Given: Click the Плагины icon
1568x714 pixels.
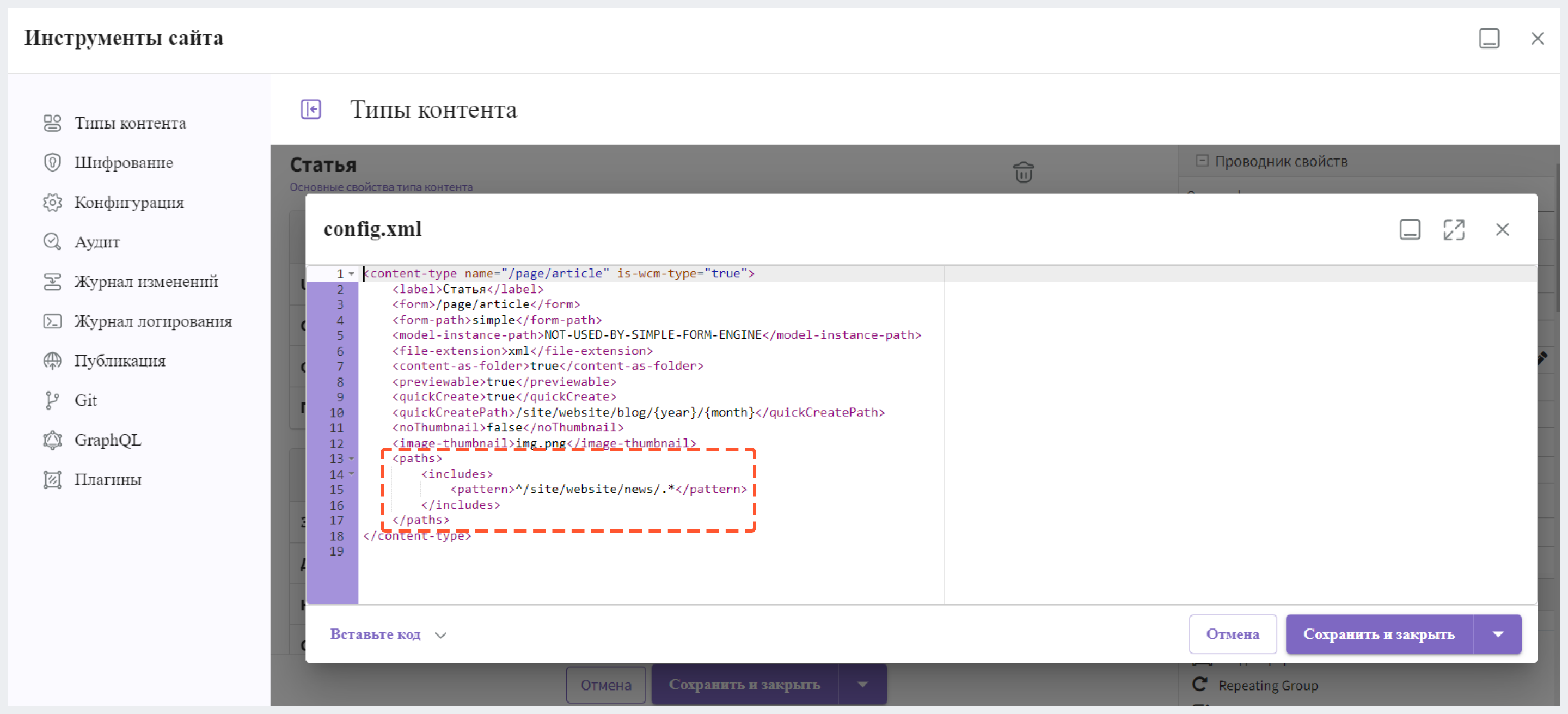Looking at the screenshot, I should tap(52, 480).
